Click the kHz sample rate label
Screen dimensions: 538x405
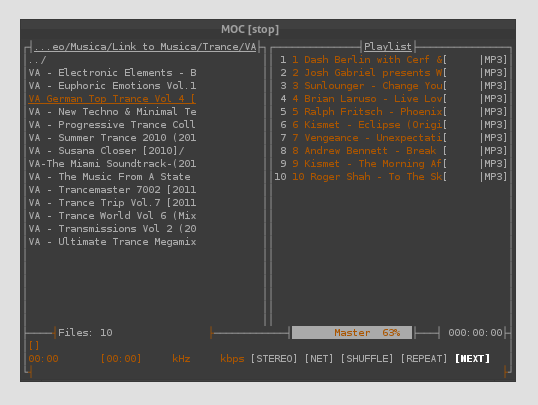(x=181, y=359)
